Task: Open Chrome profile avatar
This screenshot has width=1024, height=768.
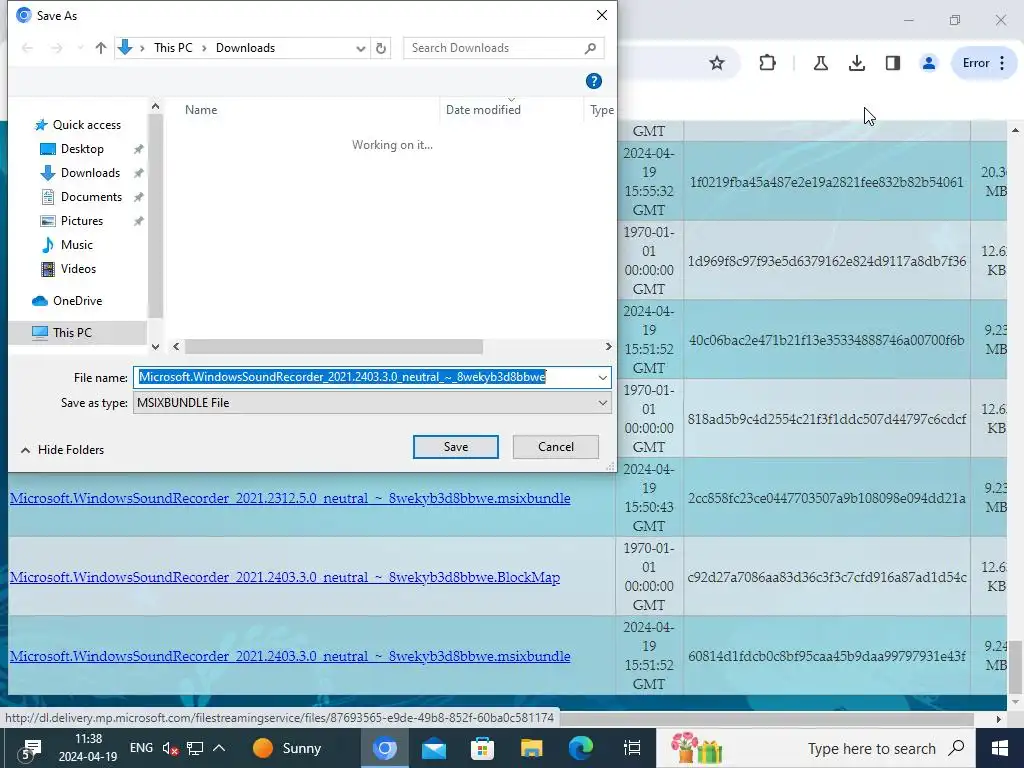Action: click(x=929, y=63)
